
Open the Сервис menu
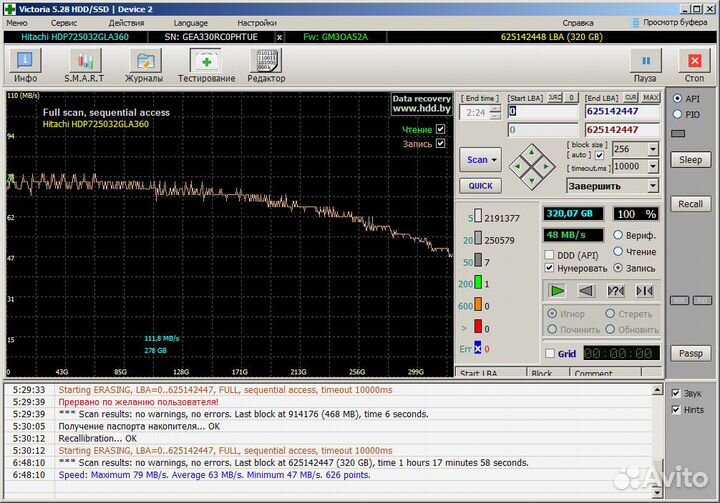tap(64, 22)
